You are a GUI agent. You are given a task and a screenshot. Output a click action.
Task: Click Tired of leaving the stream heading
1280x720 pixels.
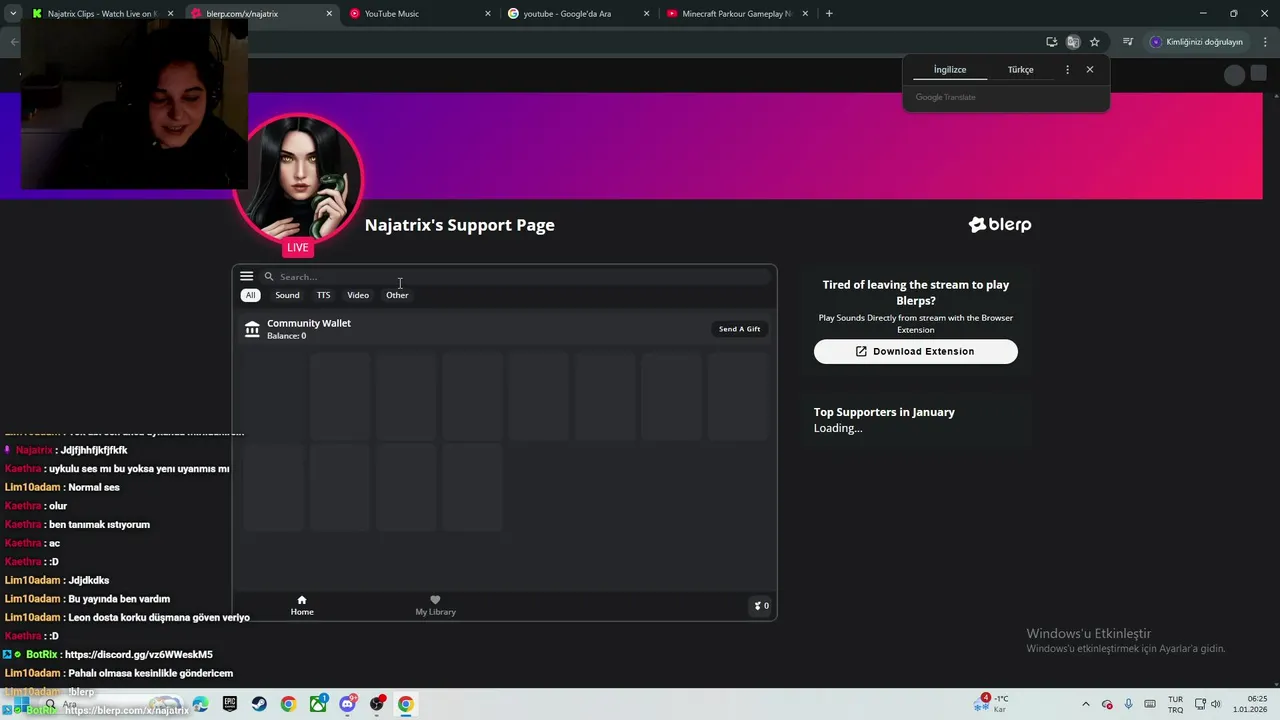pos(916,292)
